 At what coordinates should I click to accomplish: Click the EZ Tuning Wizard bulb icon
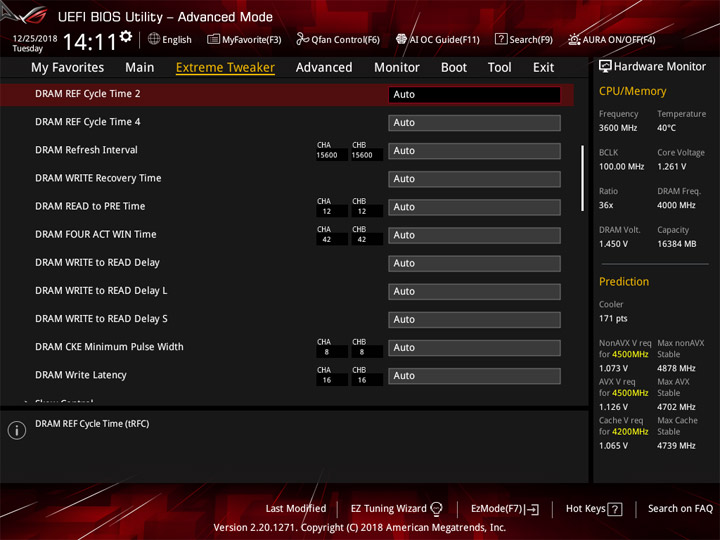click(x=436, y=509)
